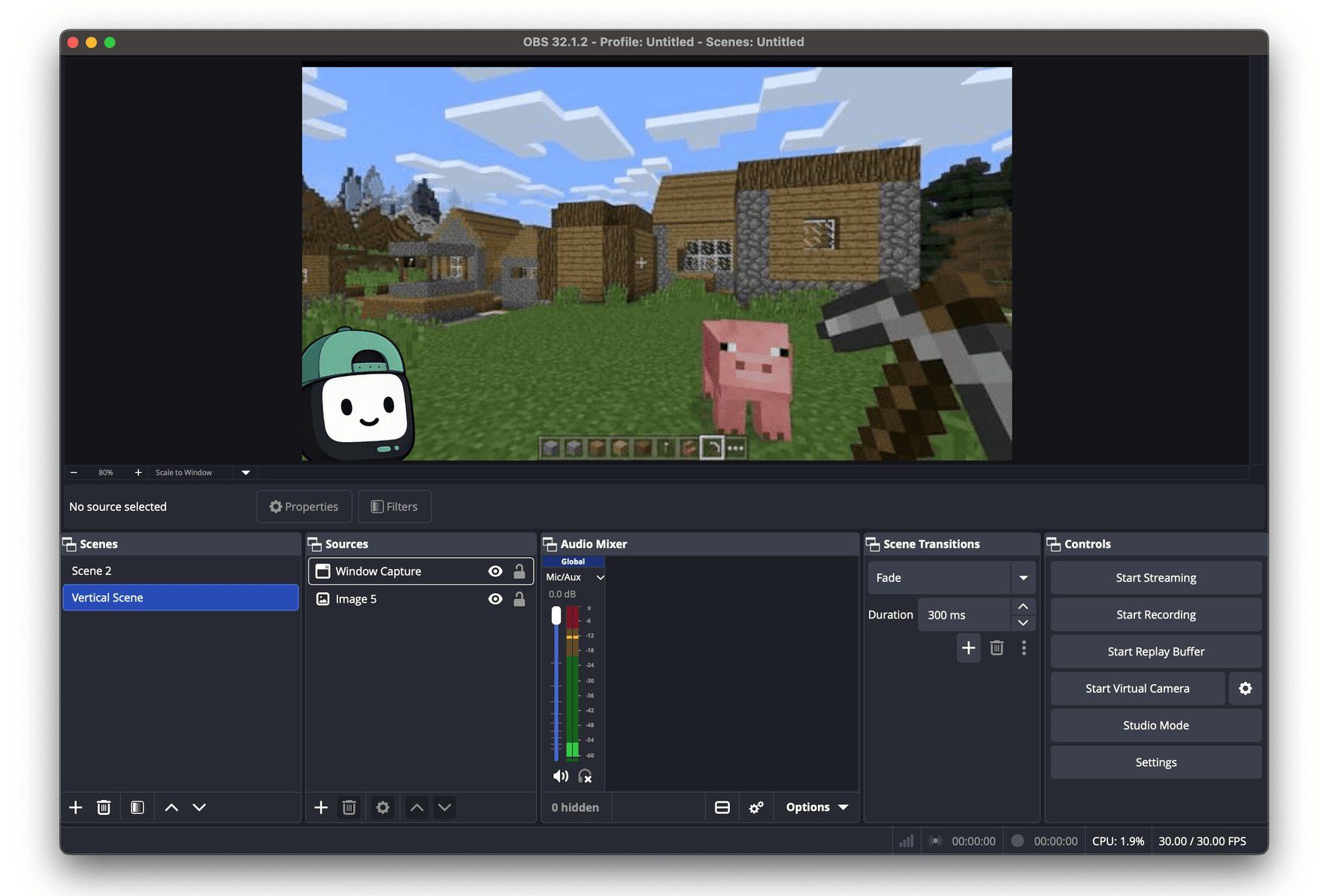Hide the Image 5 source
Viewport: 1323px width, 896px height.
[495, 599]
